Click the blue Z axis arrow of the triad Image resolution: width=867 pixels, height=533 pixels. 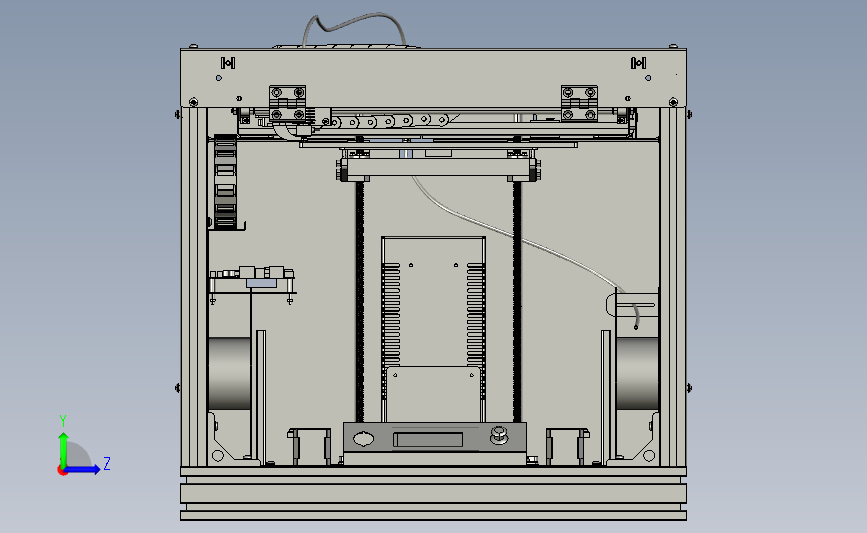point(82,470)
